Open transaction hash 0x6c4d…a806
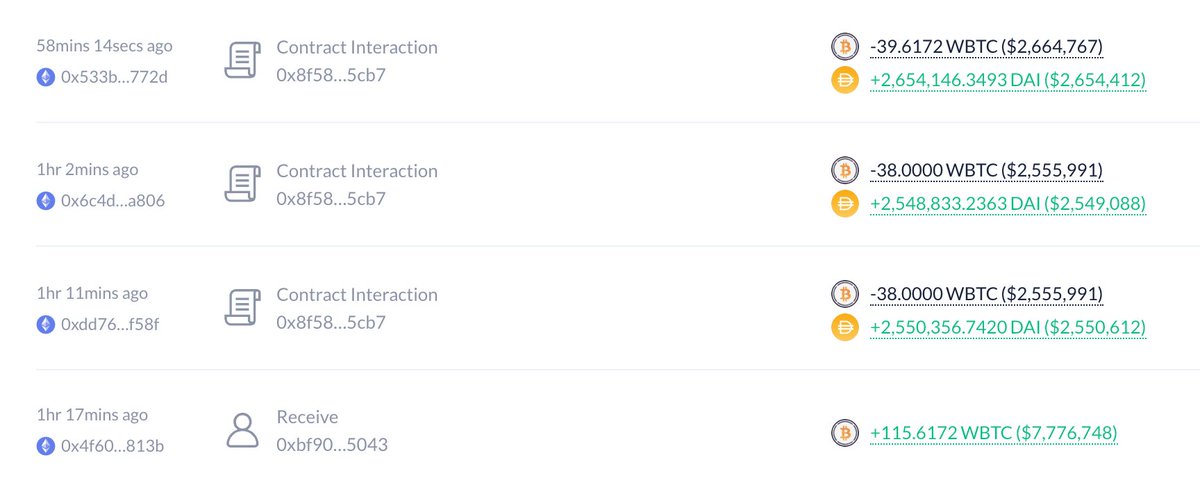The width and height of the screenshot is (1200, 492). [x=113, y=201]
